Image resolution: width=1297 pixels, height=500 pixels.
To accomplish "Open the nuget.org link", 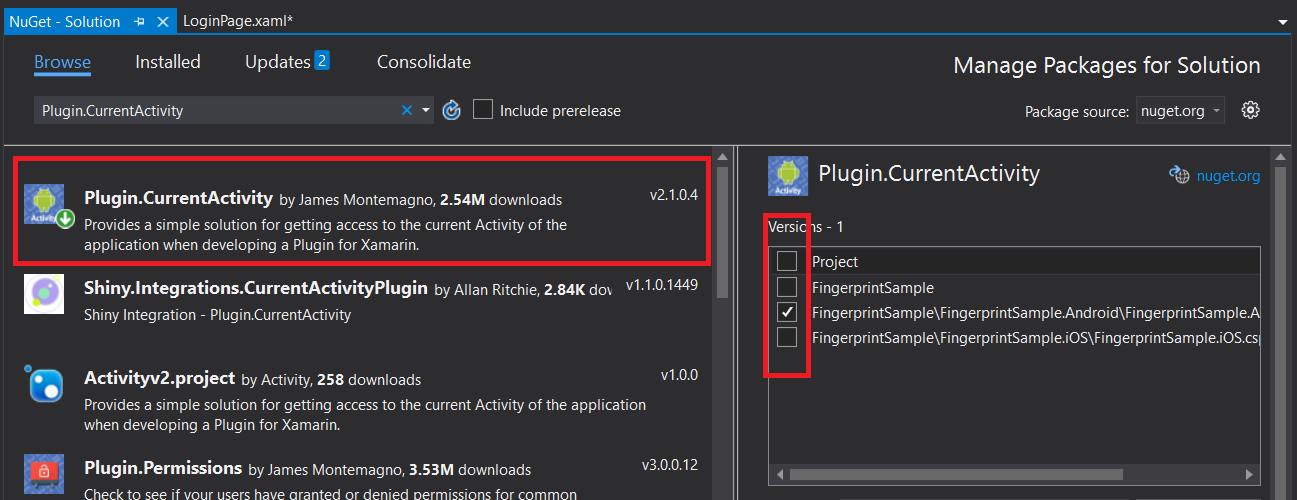I will (x=1228, y=176).
